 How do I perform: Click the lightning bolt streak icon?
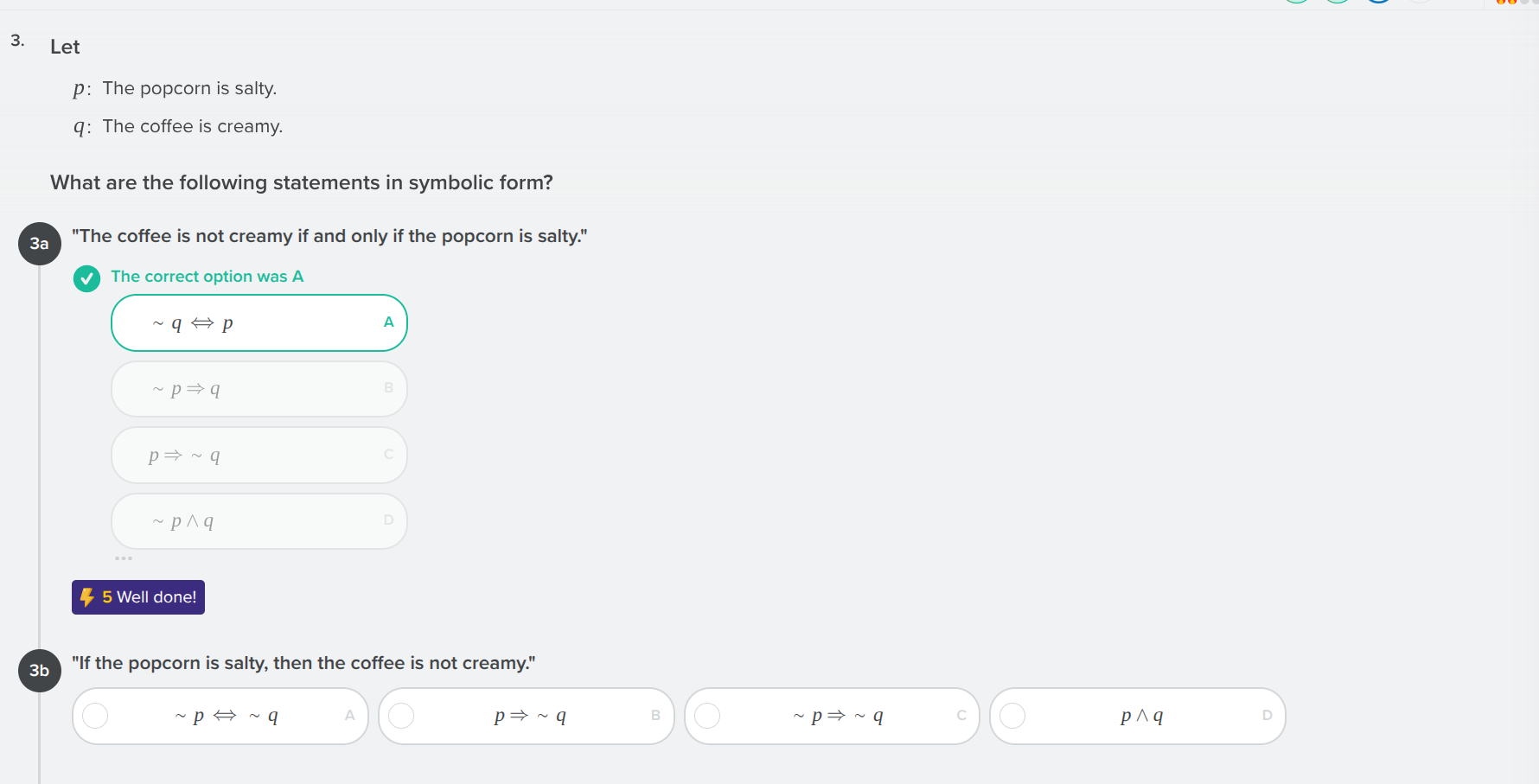pyautogui.click(x=87, y=596)
